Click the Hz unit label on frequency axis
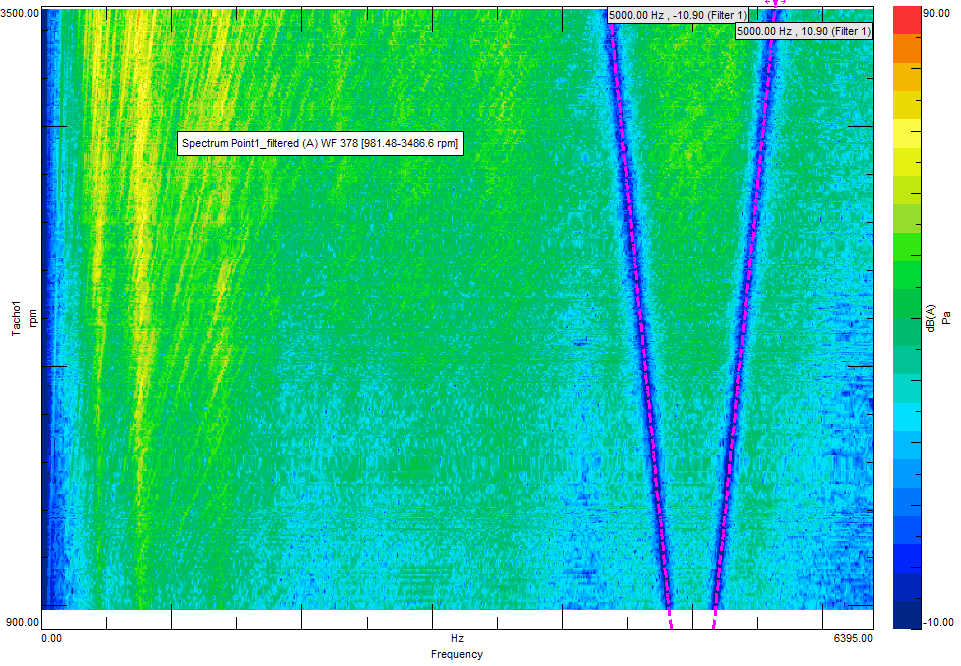The height and width of the screenshot is (666, 961). point(457,638)
